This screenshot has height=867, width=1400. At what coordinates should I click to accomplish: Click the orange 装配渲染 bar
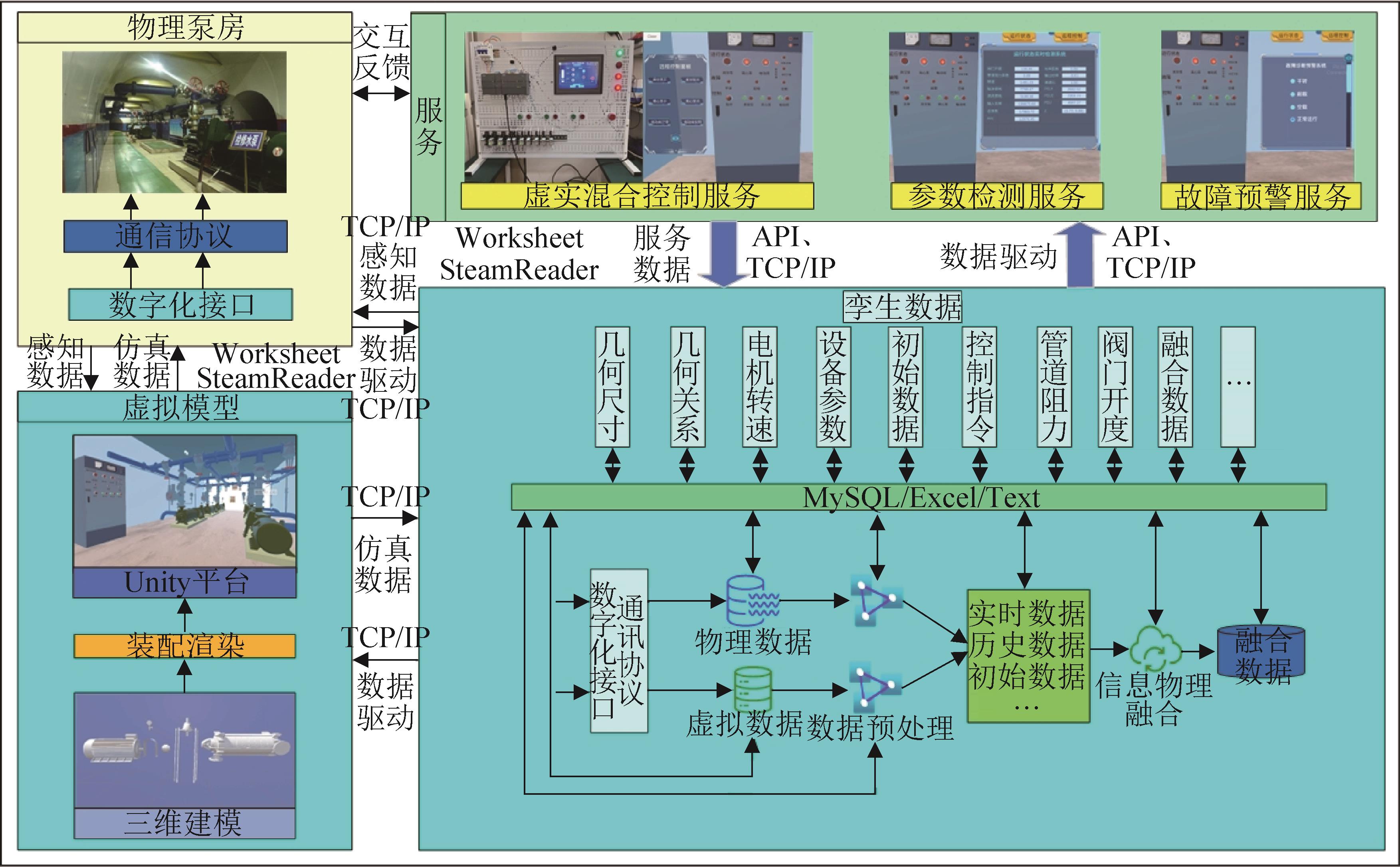click(x=184, y=646)
